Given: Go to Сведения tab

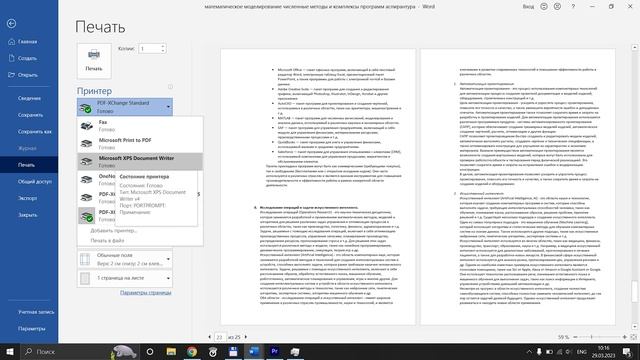Looking at the screenshot, I should click(29, 98).
